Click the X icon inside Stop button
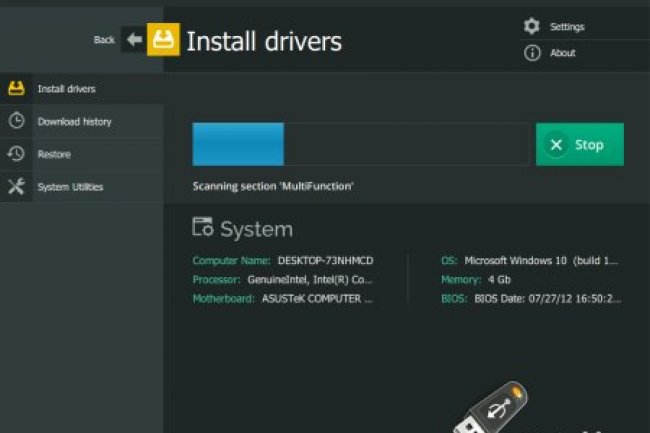The width and height of the screenshot is (650, 433). tap(554, 145)
